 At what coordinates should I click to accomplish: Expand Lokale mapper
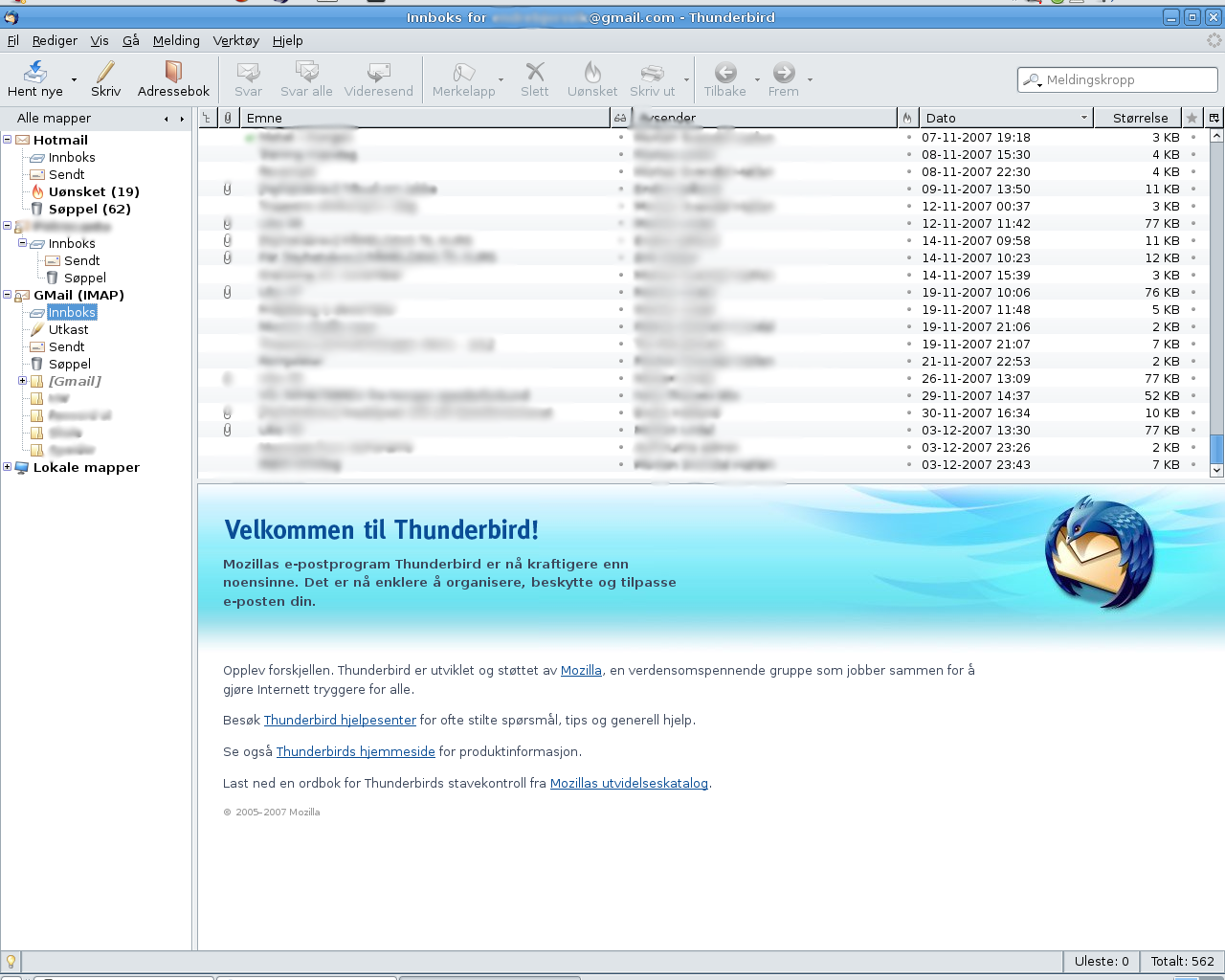tap(7, 467)
